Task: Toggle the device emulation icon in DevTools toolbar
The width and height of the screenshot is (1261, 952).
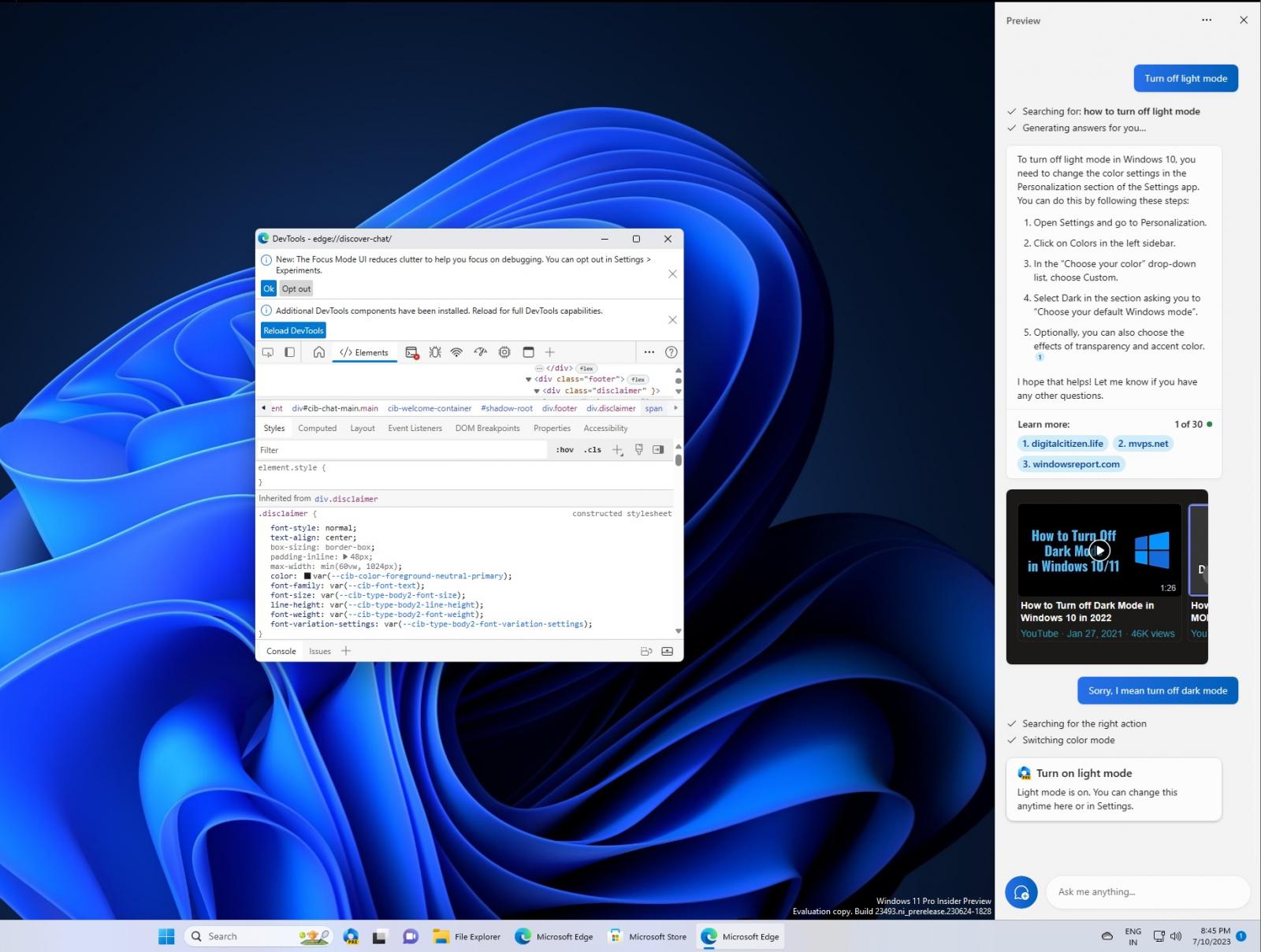Action: [289, 352]
